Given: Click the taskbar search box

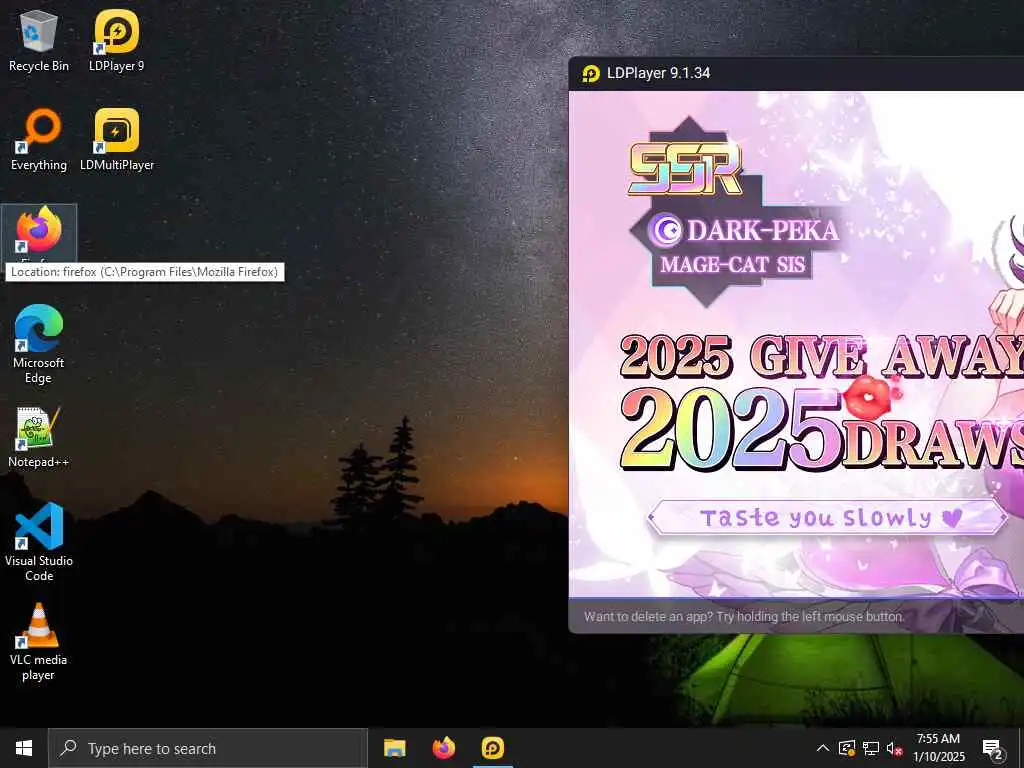Looking at the screenshot, I should (x=208, y=748).
